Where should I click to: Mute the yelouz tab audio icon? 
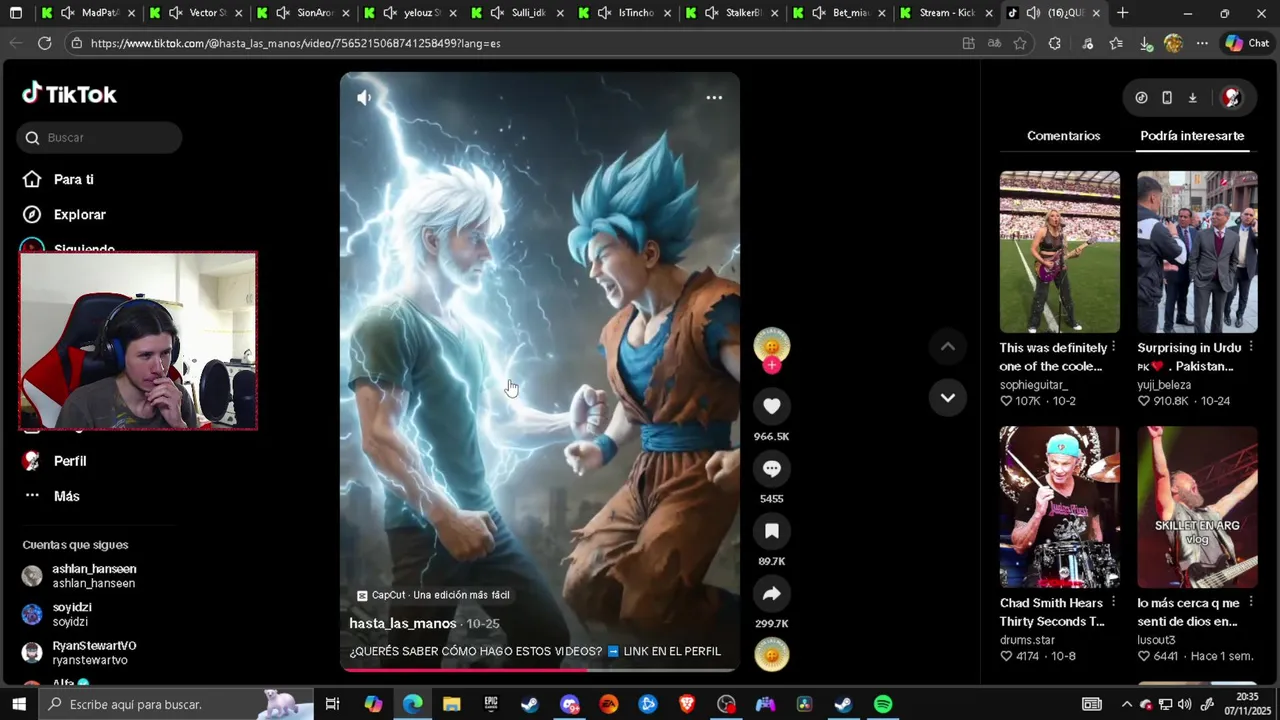coord(391,13)
